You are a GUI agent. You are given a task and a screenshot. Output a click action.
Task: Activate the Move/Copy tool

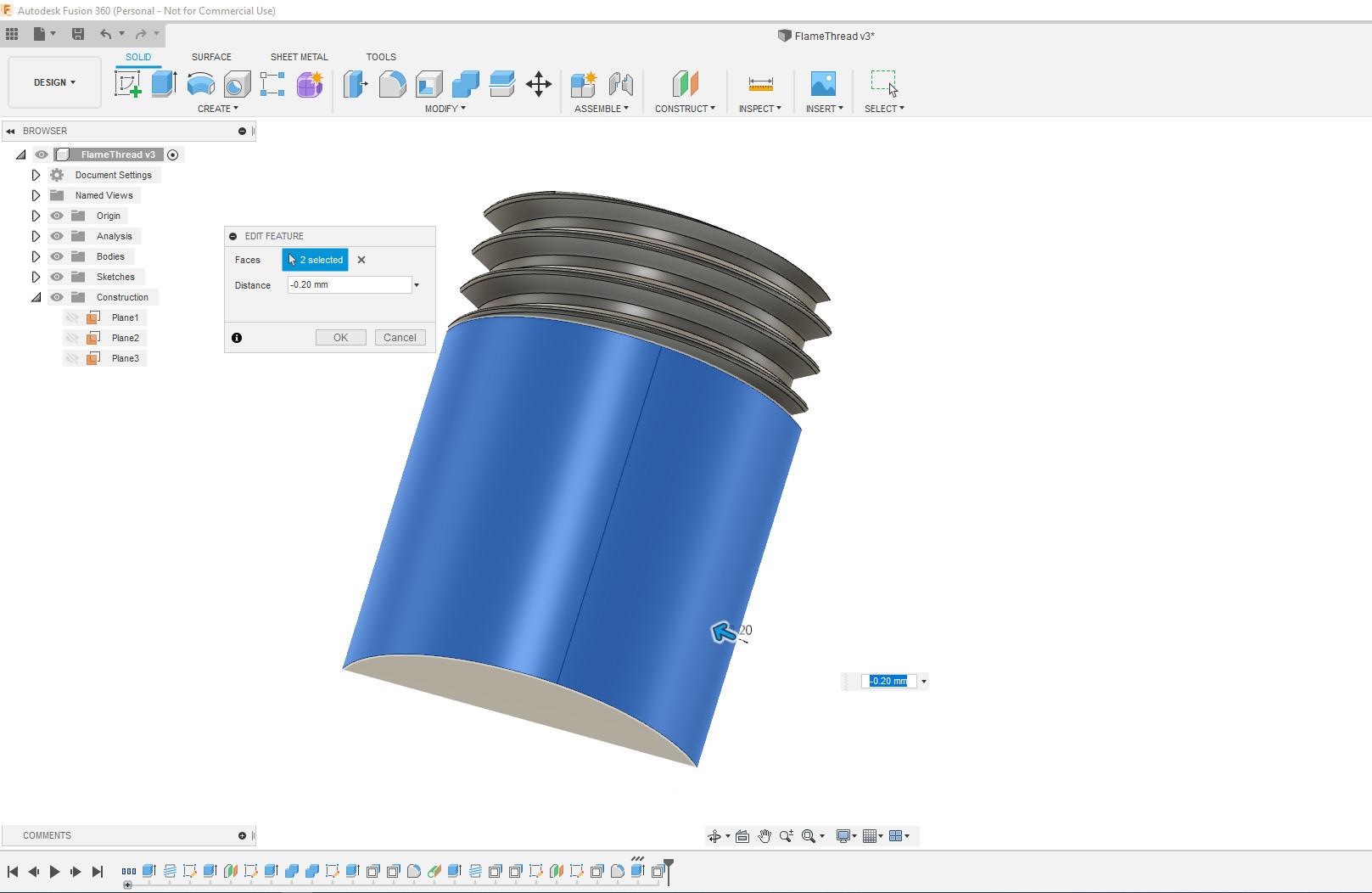pyautogui.click(x=539, y=84)
